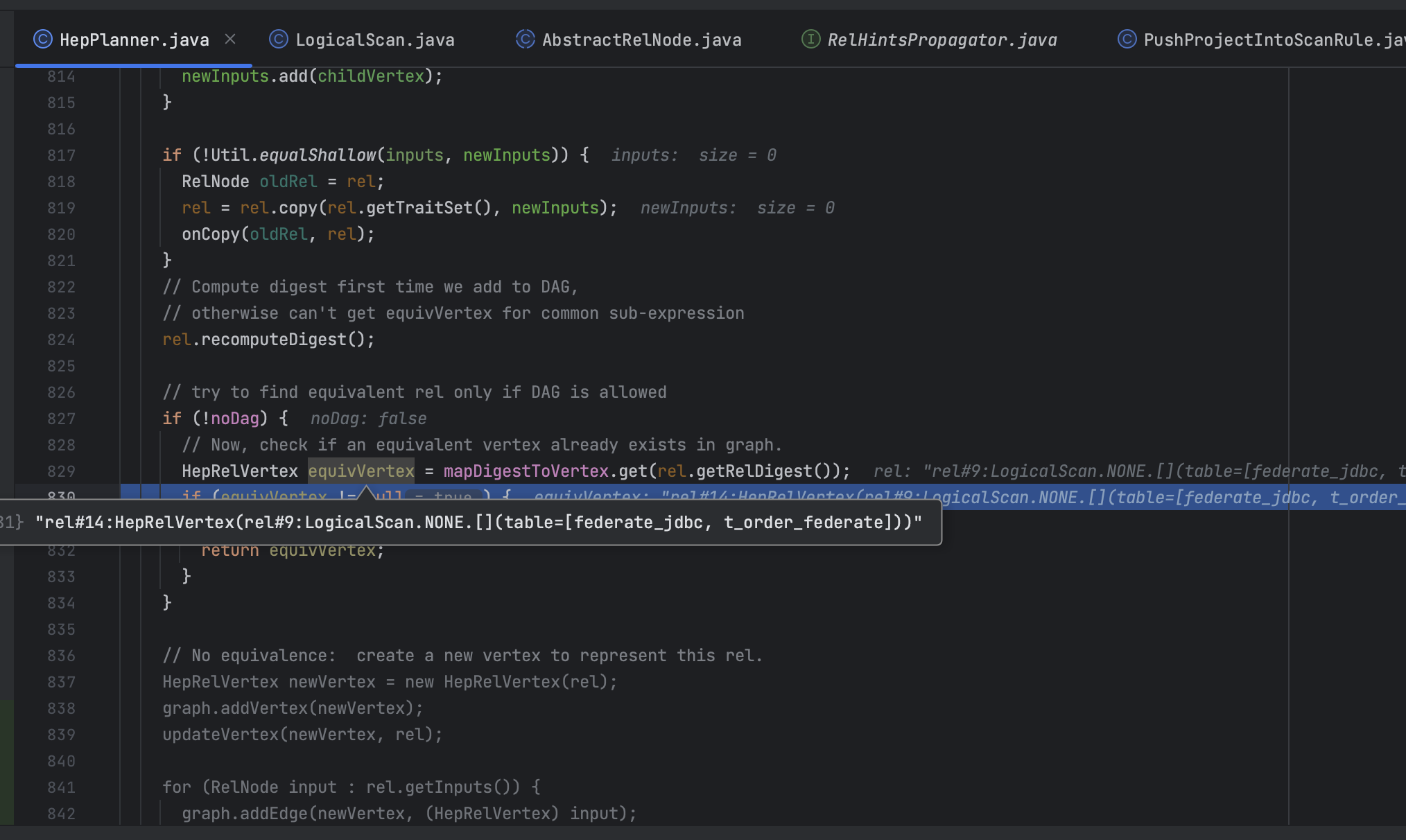Click the recomputeDigest method call
This screenshot has width=1406, height=840.
273,340
